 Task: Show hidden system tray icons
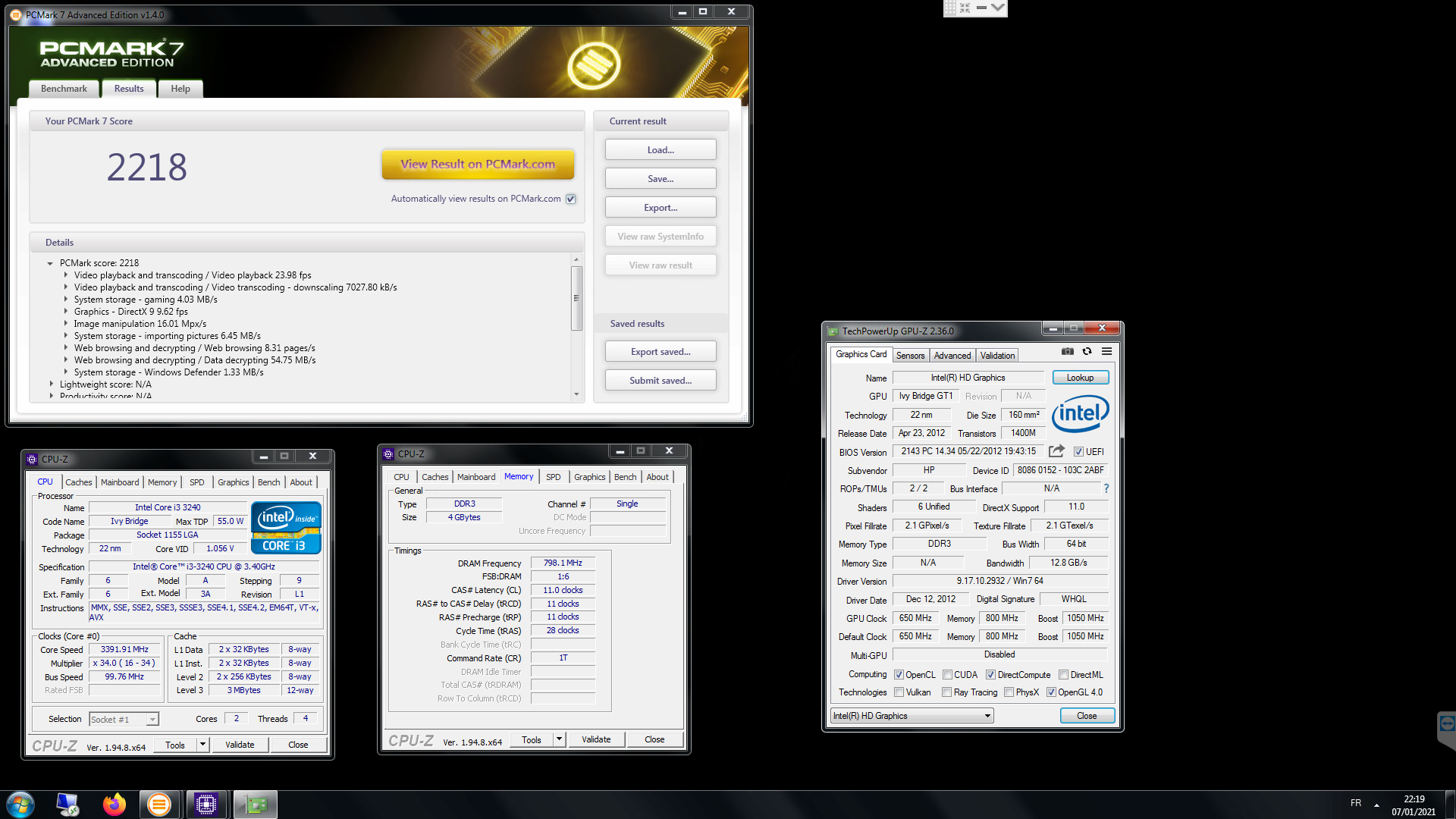click(1376, 805)
